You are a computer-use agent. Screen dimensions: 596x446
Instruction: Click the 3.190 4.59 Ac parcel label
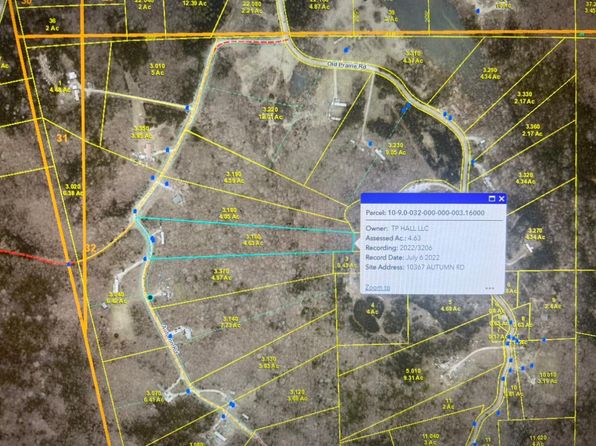pyautogui.click(x=233, y=178)
